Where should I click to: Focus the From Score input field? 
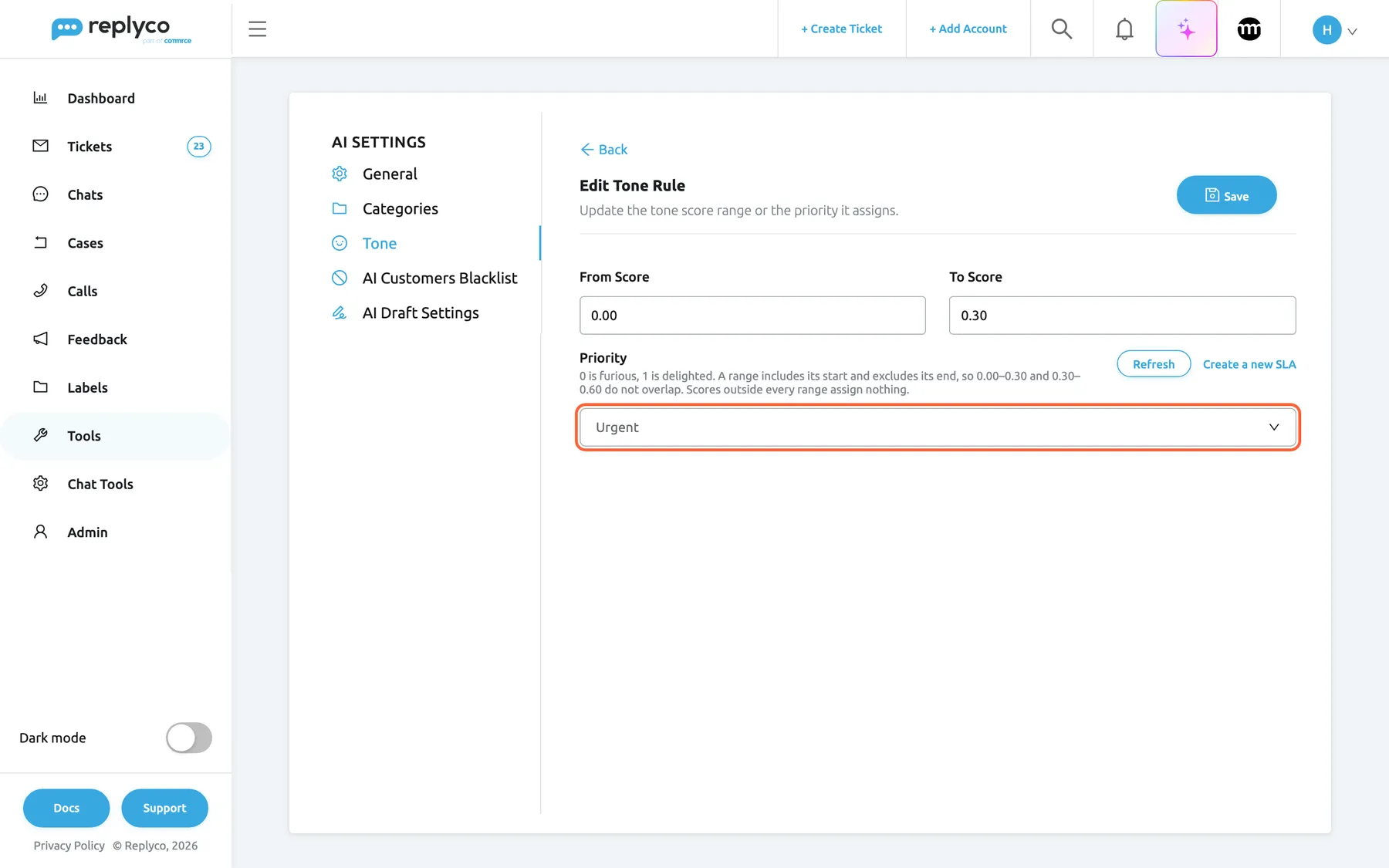pos(752,316)
